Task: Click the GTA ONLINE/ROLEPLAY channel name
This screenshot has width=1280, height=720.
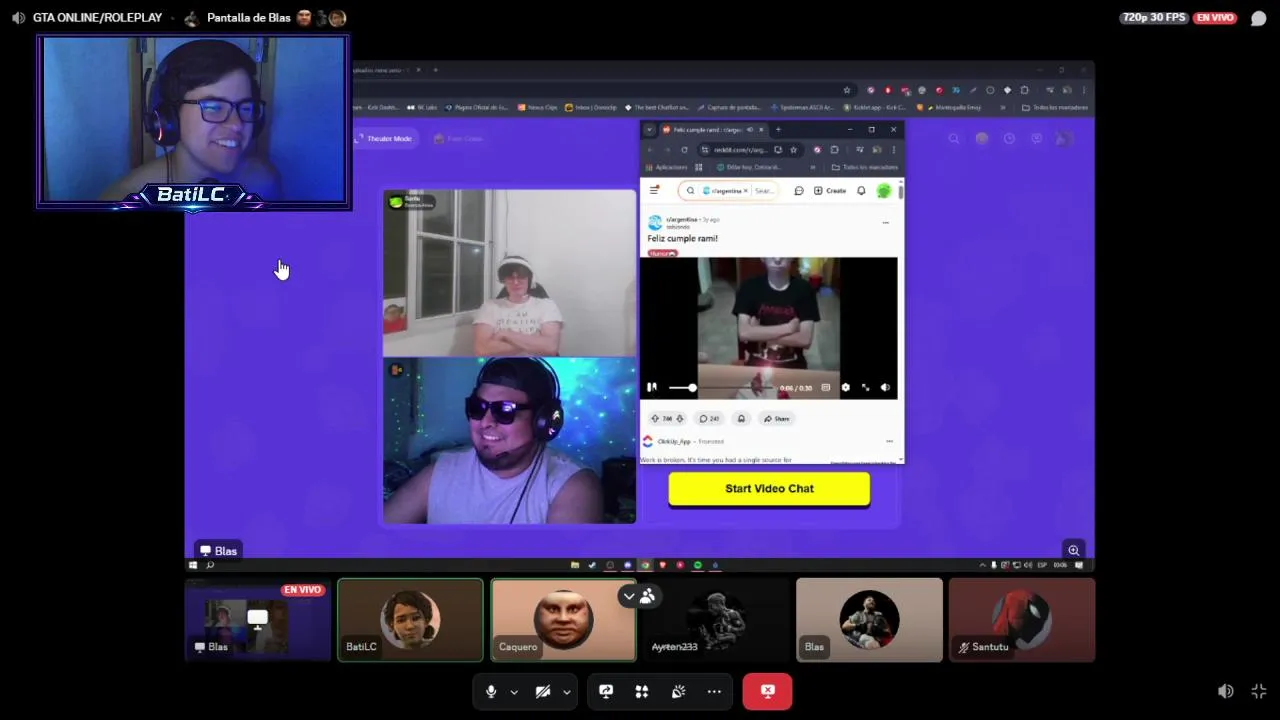Action: click(98, 18)
